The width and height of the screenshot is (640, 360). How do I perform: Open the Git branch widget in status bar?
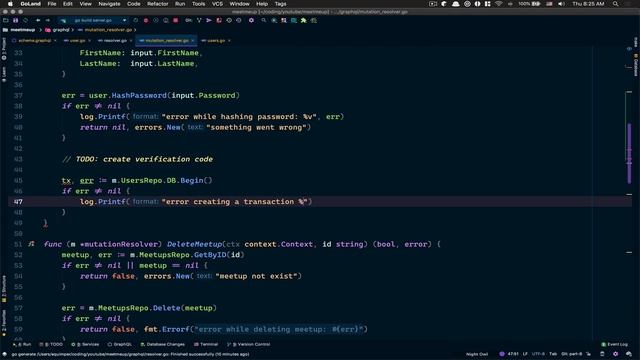pyautogui.click(x=571, y=354)
